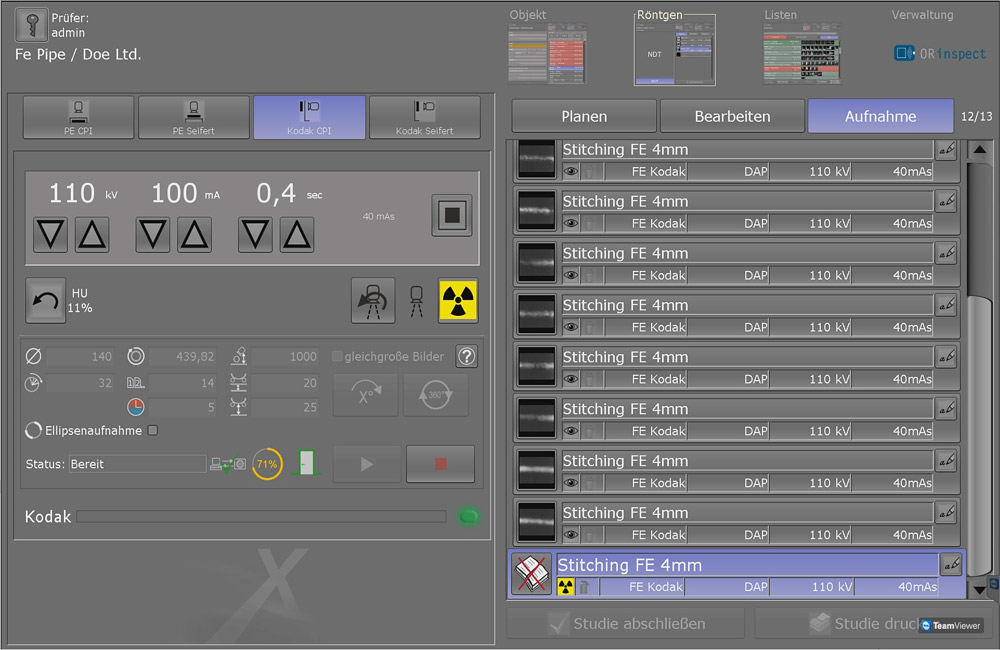Click the image count field showing 14
Image resolution: width=1000 pixels, height=650 pixels.
(182, 383)
